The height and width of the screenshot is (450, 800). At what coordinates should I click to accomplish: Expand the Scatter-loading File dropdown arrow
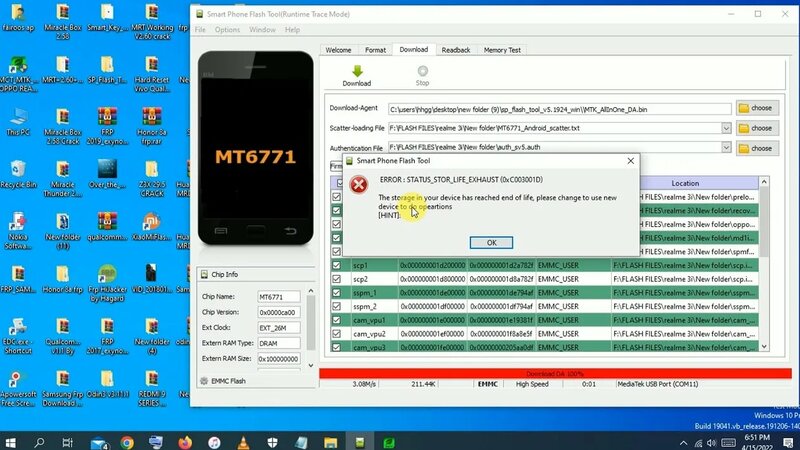726,128
